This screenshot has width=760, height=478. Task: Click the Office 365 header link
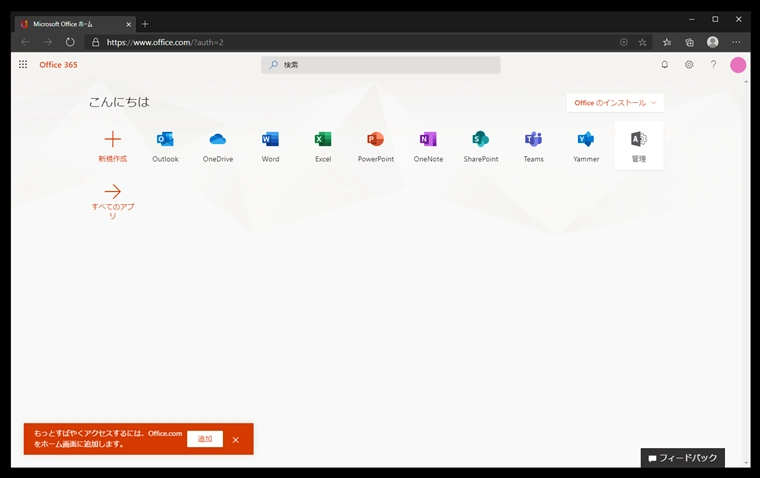pyautogui.click(x=58, y=64)
